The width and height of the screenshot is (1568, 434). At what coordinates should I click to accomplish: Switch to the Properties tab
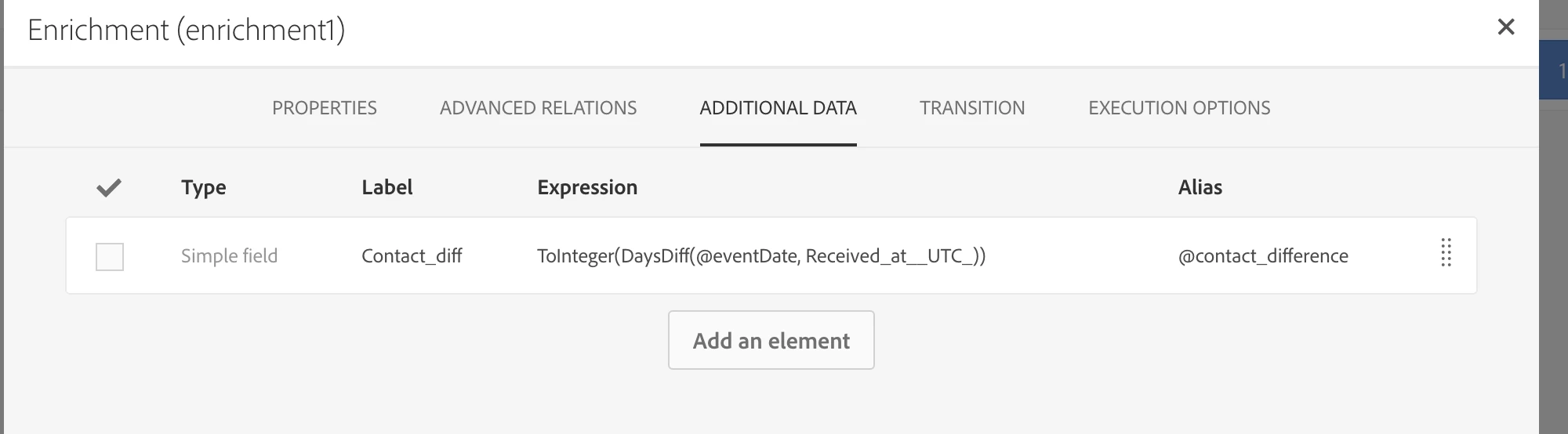[x=325, y=108]
